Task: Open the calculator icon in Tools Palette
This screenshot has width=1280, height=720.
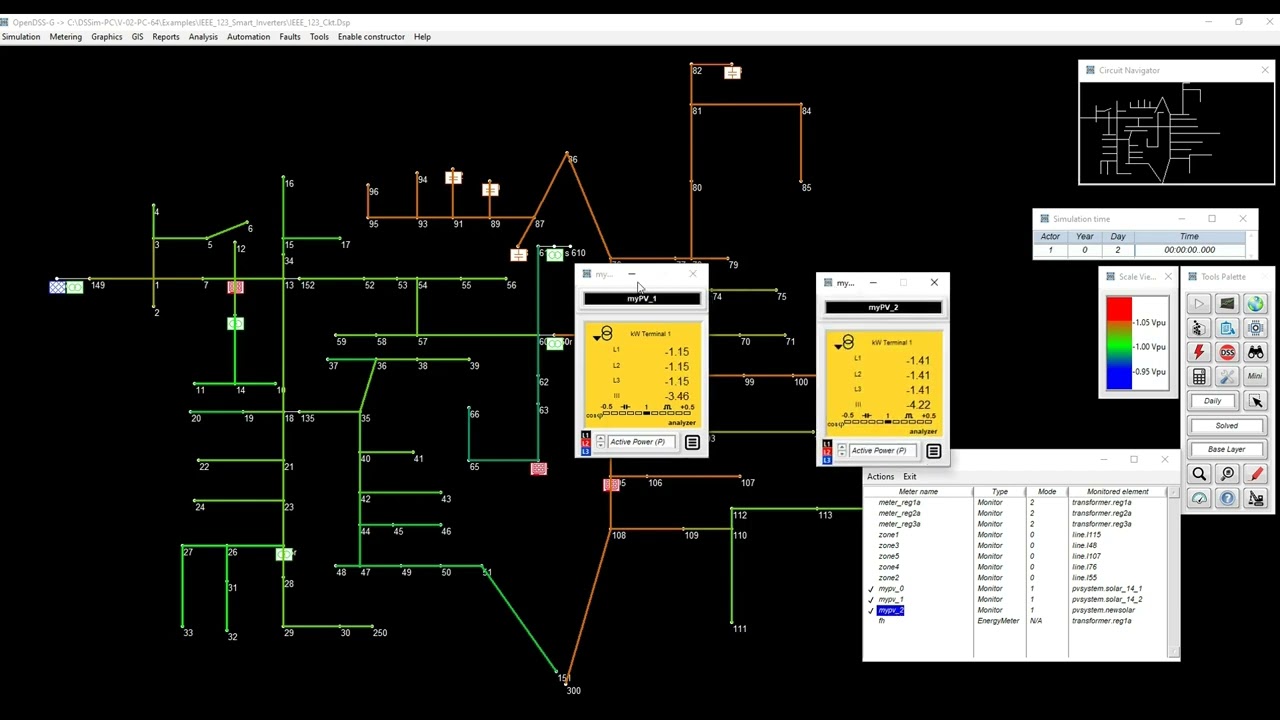Action: coord(1199,376)
